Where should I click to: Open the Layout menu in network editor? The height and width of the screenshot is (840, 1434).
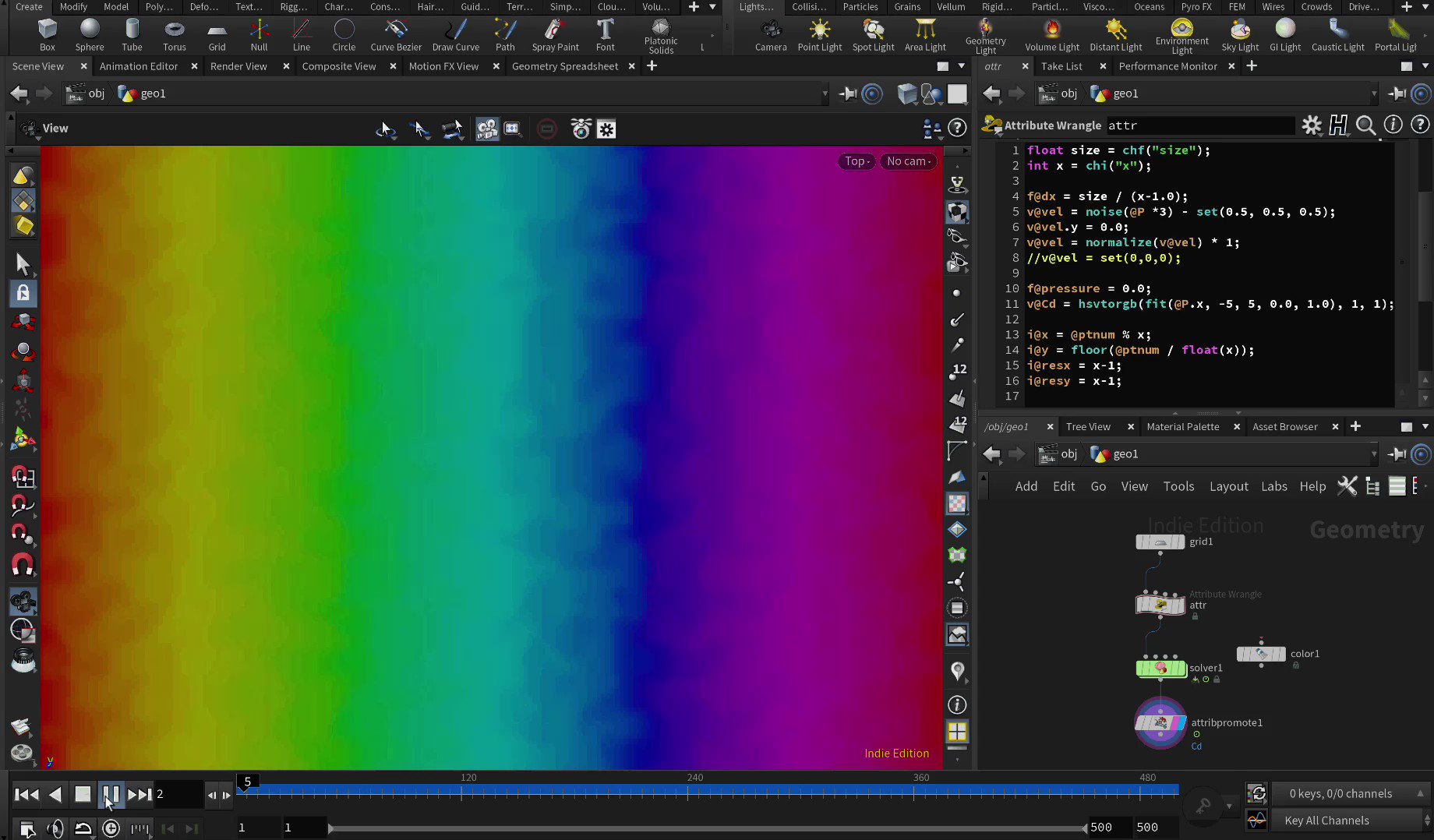(1228, 486)
